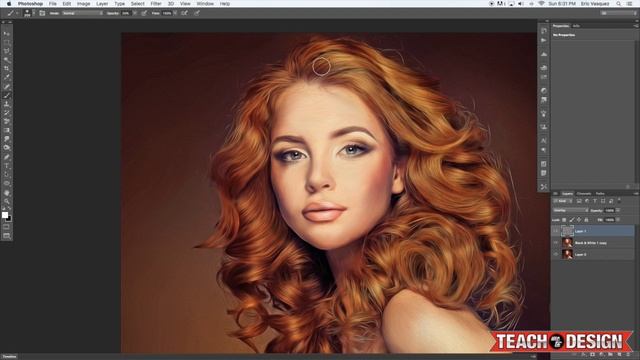Image resolution: width=640 pixels, height=360 pixels.
Task: Switch to the Channels tab
Action: click(x=584, y=193)
